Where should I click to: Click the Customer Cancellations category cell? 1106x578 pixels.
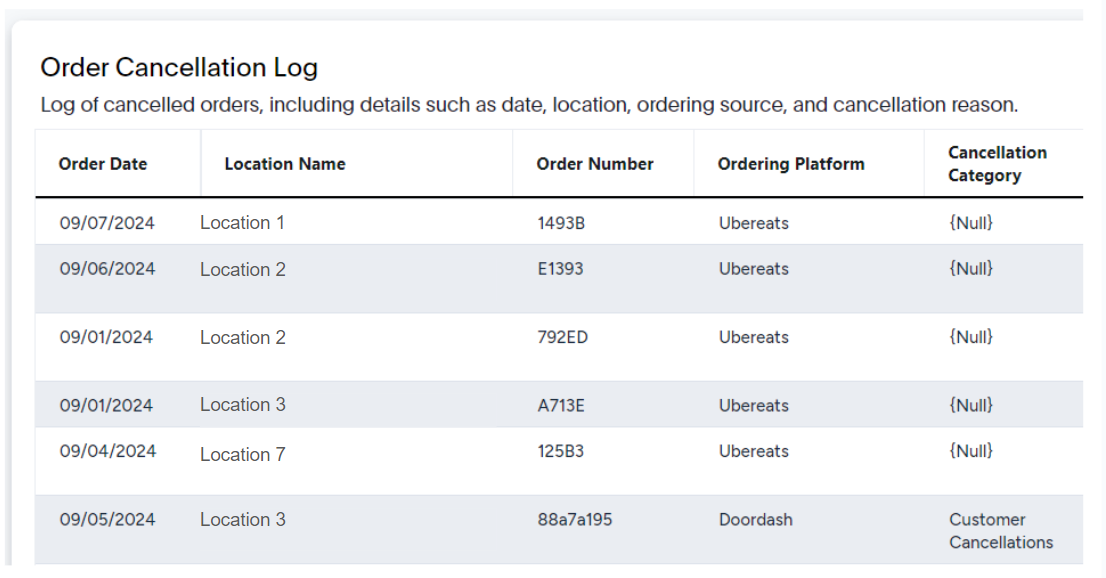tap(1001, 531)
